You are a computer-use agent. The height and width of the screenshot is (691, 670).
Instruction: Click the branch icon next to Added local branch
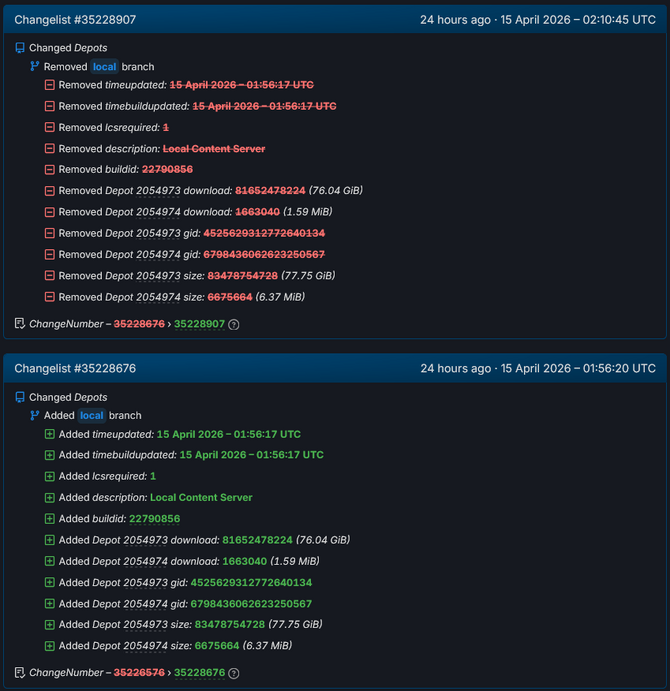pos(35,415)
